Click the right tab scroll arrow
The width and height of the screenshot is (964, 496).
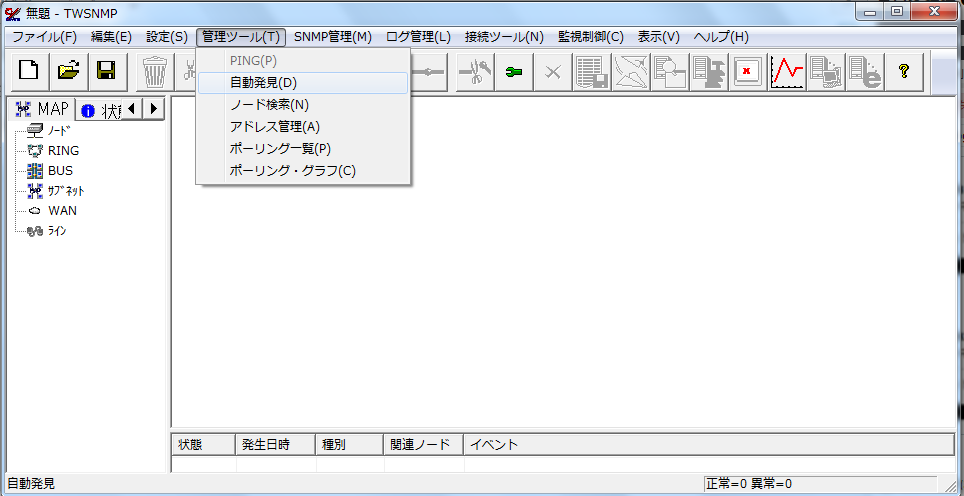(154, 109)
